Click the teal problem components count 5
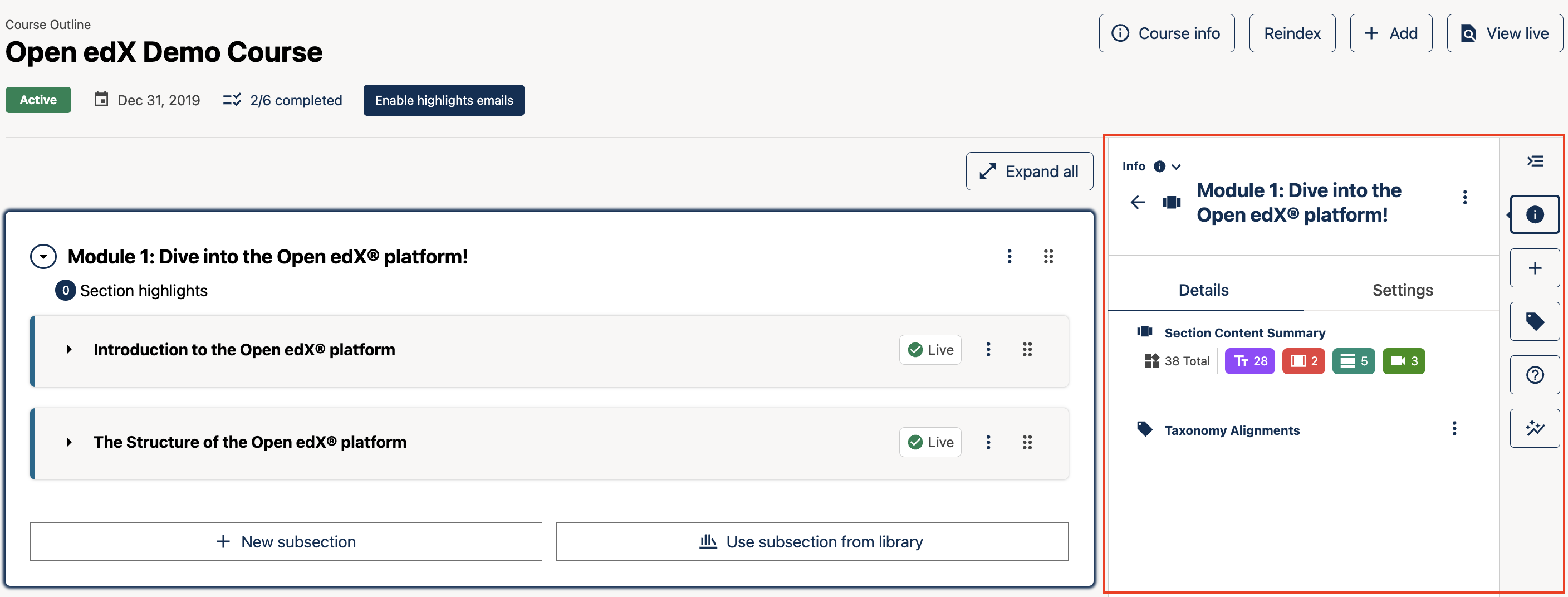The image size is (1568, 597). 1353,361
